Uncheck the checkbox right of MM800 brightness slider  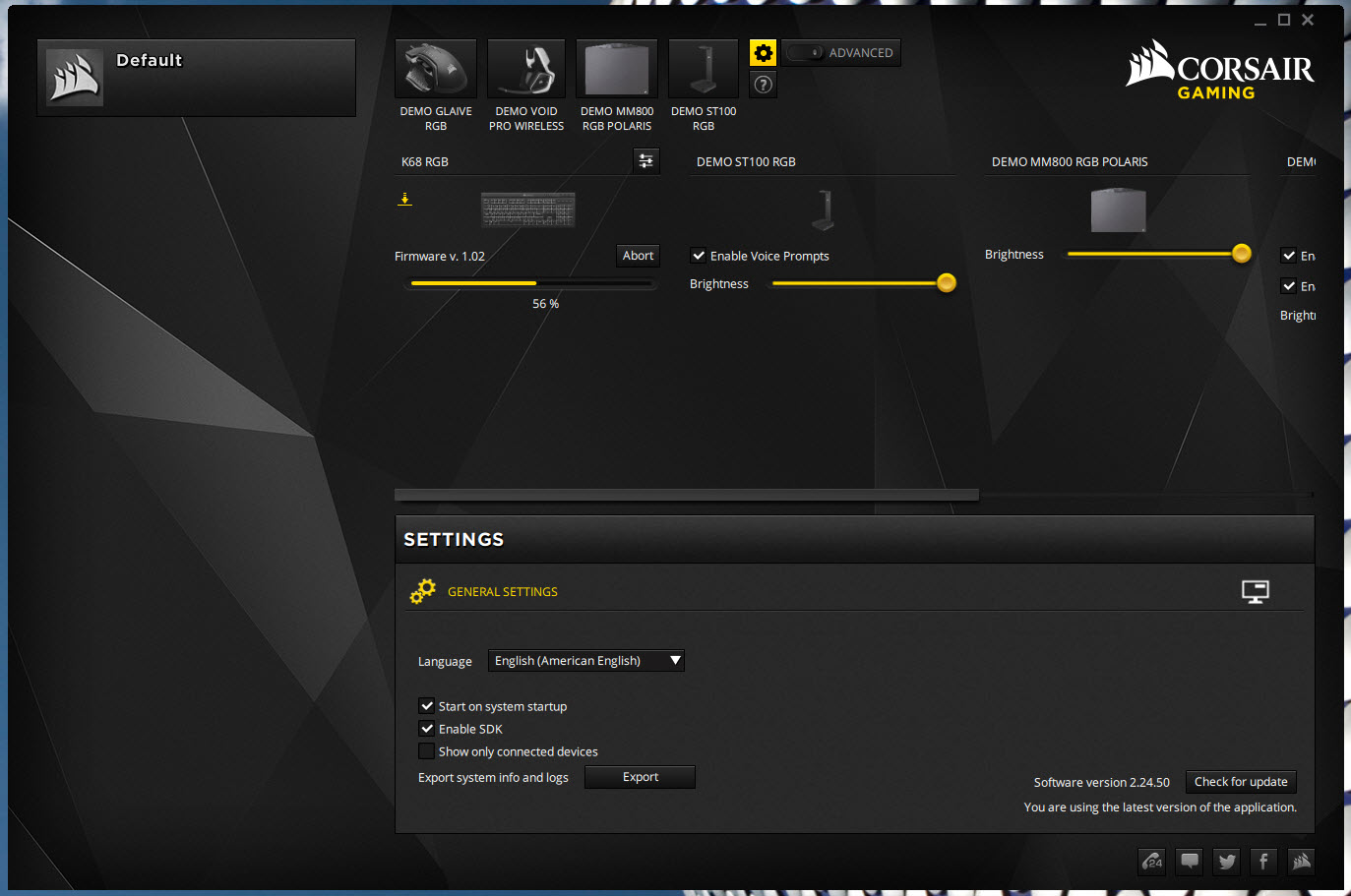point(1289,256)
